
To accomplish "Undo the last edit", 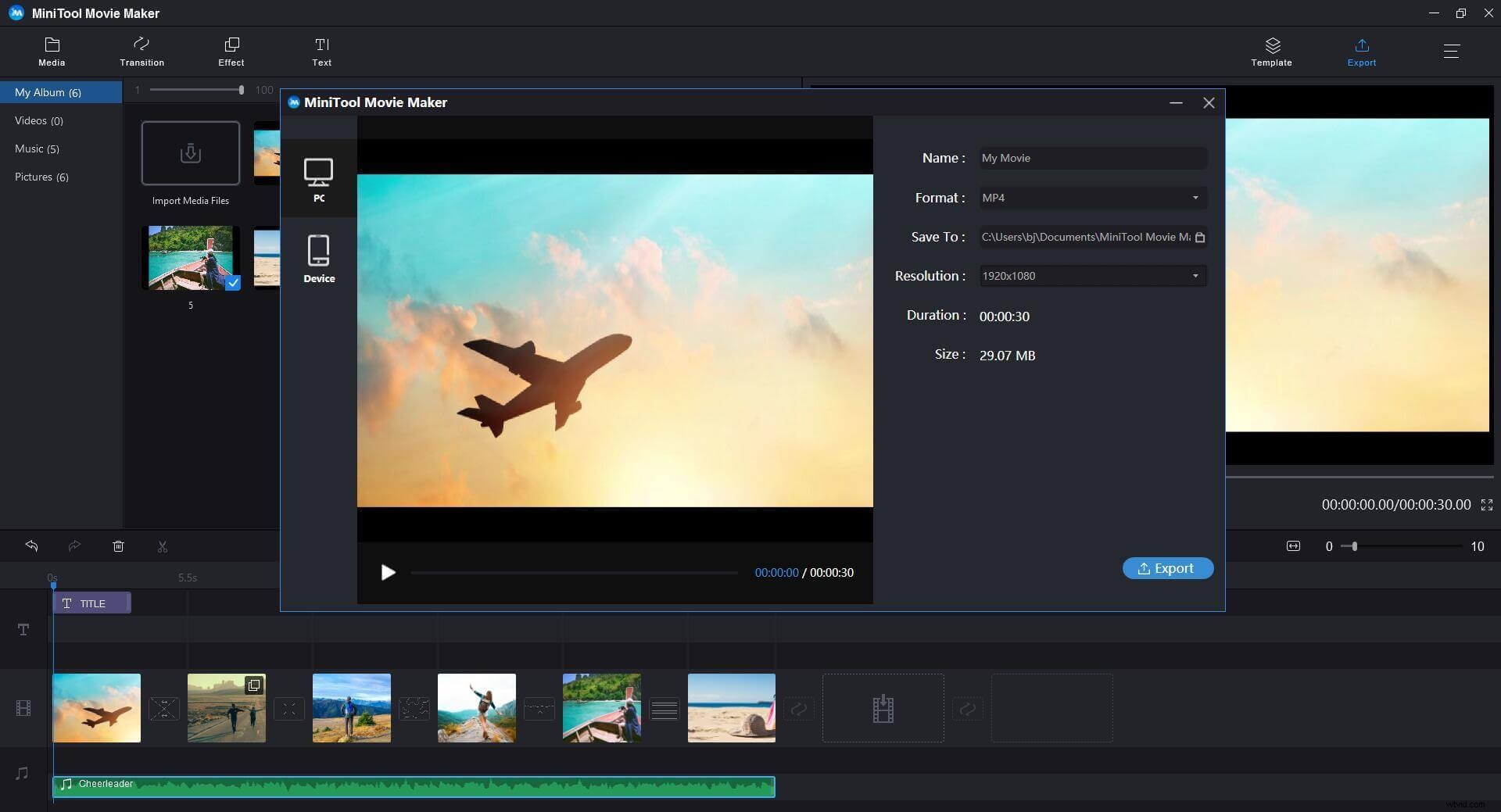I will coord(32,546).
